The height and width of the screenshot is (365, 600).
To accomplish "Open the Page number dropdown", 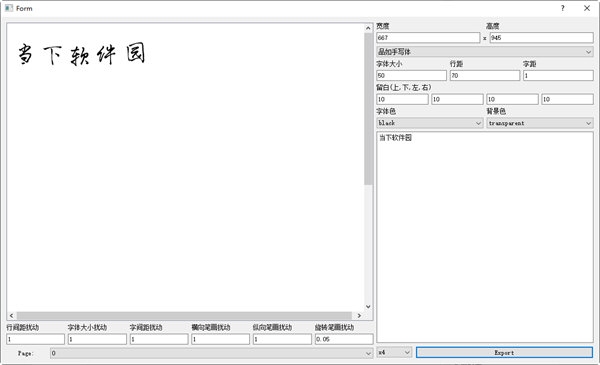I will click(211, 353).
